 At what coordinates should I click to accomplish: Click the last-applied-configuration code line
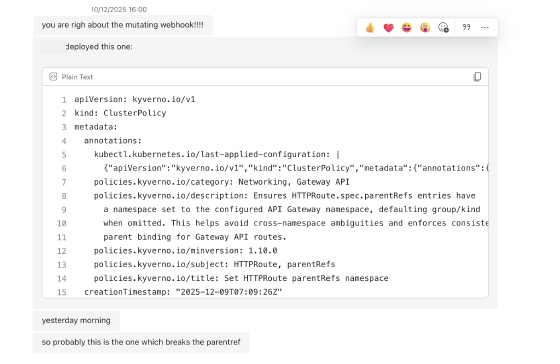(217, 154)
